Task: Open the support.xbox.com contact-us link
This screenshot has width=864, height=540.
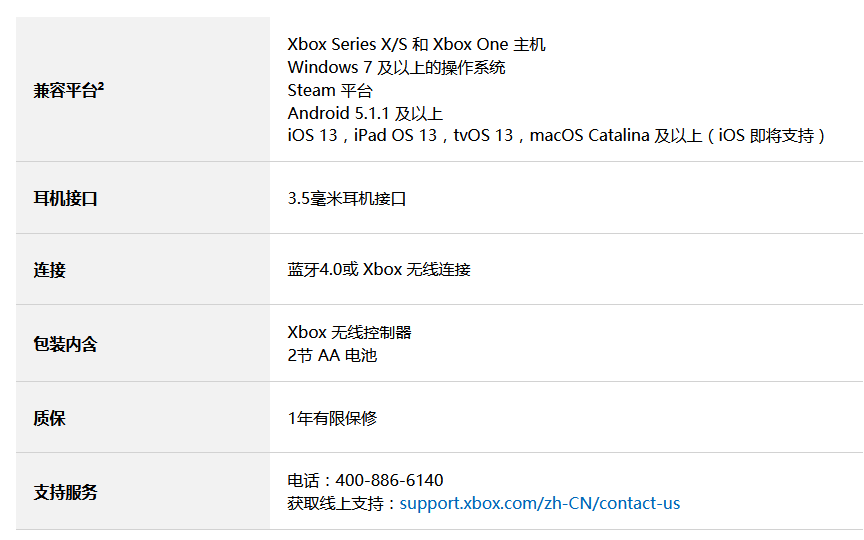Action: pos(539,504)
